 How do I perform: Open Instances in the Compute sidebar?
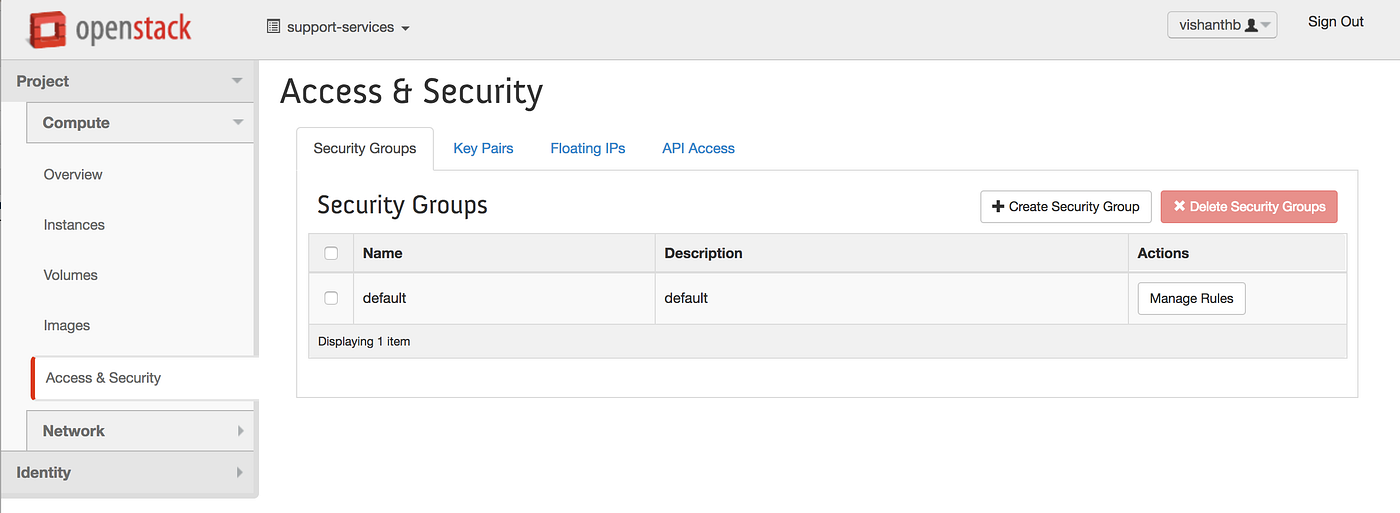[74, 225]
